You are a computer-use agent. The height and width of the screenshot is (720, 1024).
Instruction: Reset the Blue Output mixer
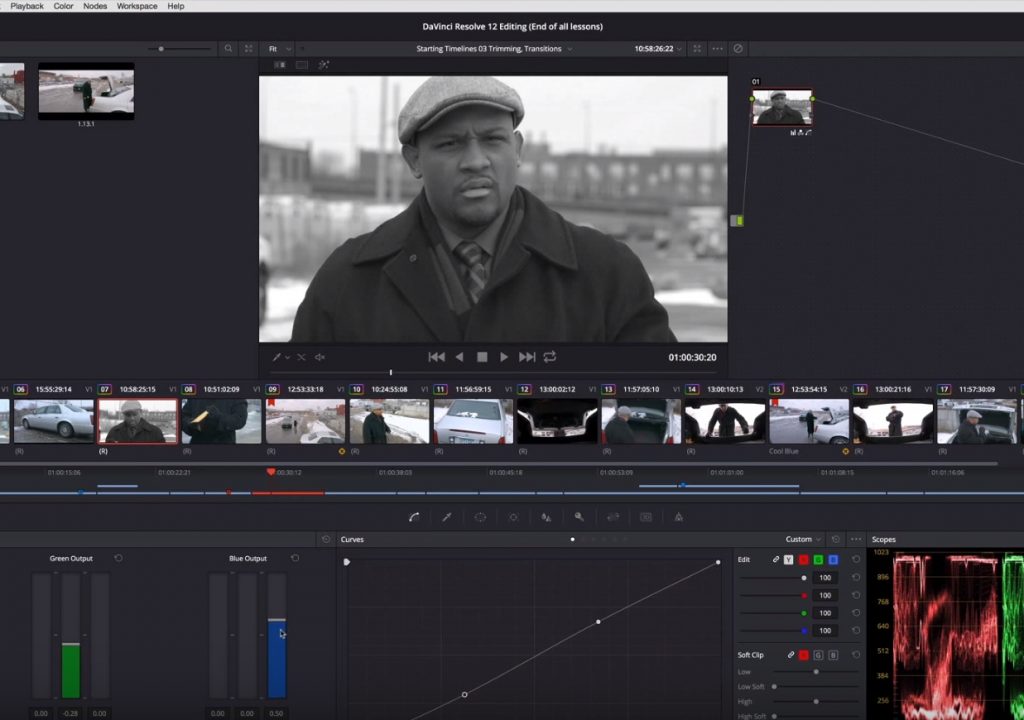295,558
